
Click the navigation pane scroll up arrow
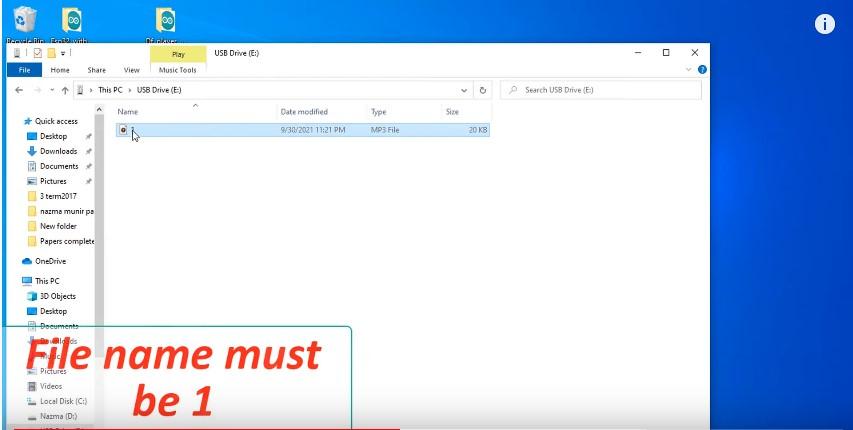point(99,109)
